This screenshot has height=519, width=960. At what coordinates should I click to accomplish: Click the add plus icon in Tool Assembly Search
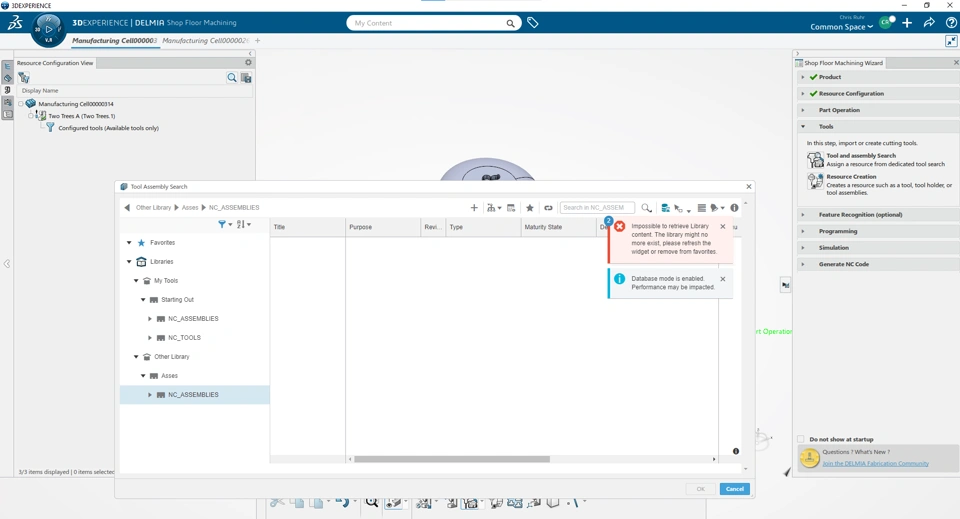(x=474, y=207)
